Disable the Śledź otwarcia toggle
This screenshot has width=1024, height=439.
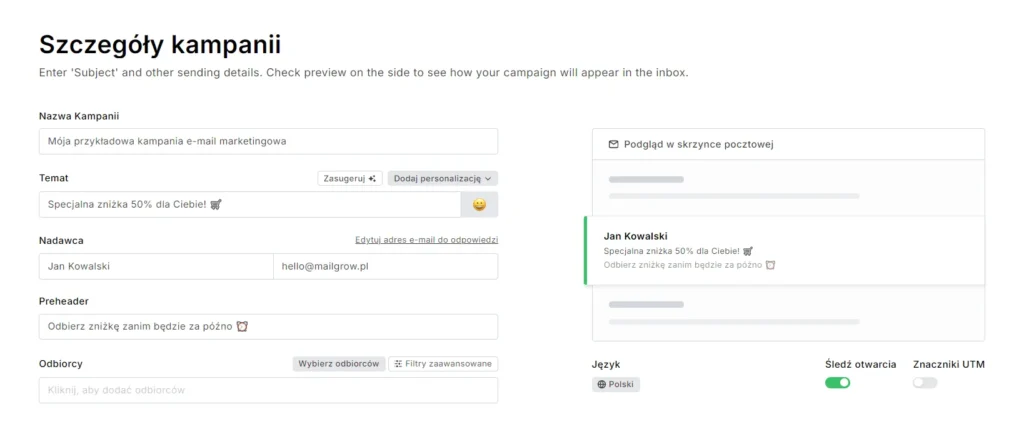coord(837,383)
